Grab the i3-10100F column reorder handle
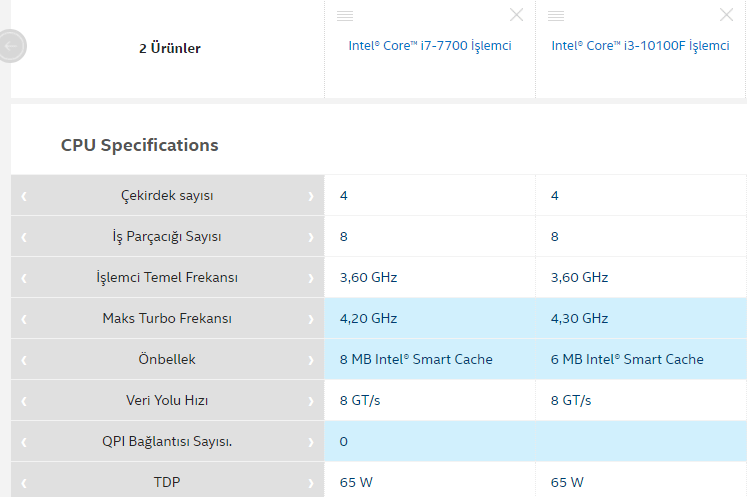The height and width of the screenshot is (497, 747). [x=556, y=16]
